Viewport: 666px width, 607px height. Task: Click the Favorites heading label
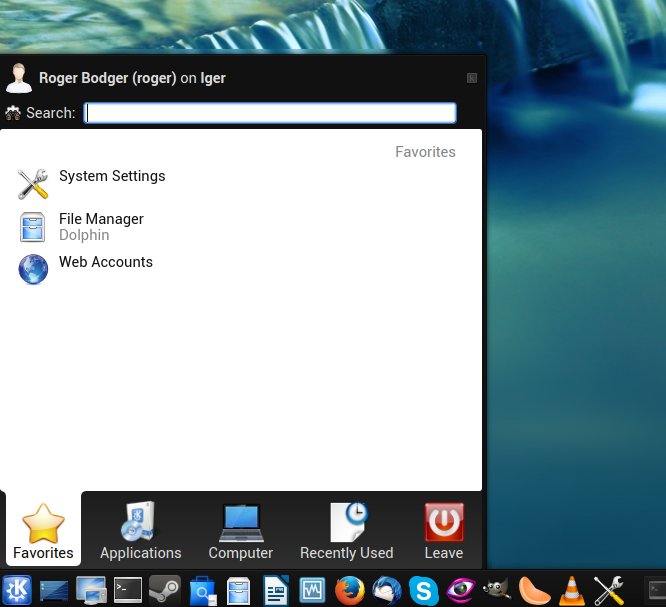[x=425, y=152]
